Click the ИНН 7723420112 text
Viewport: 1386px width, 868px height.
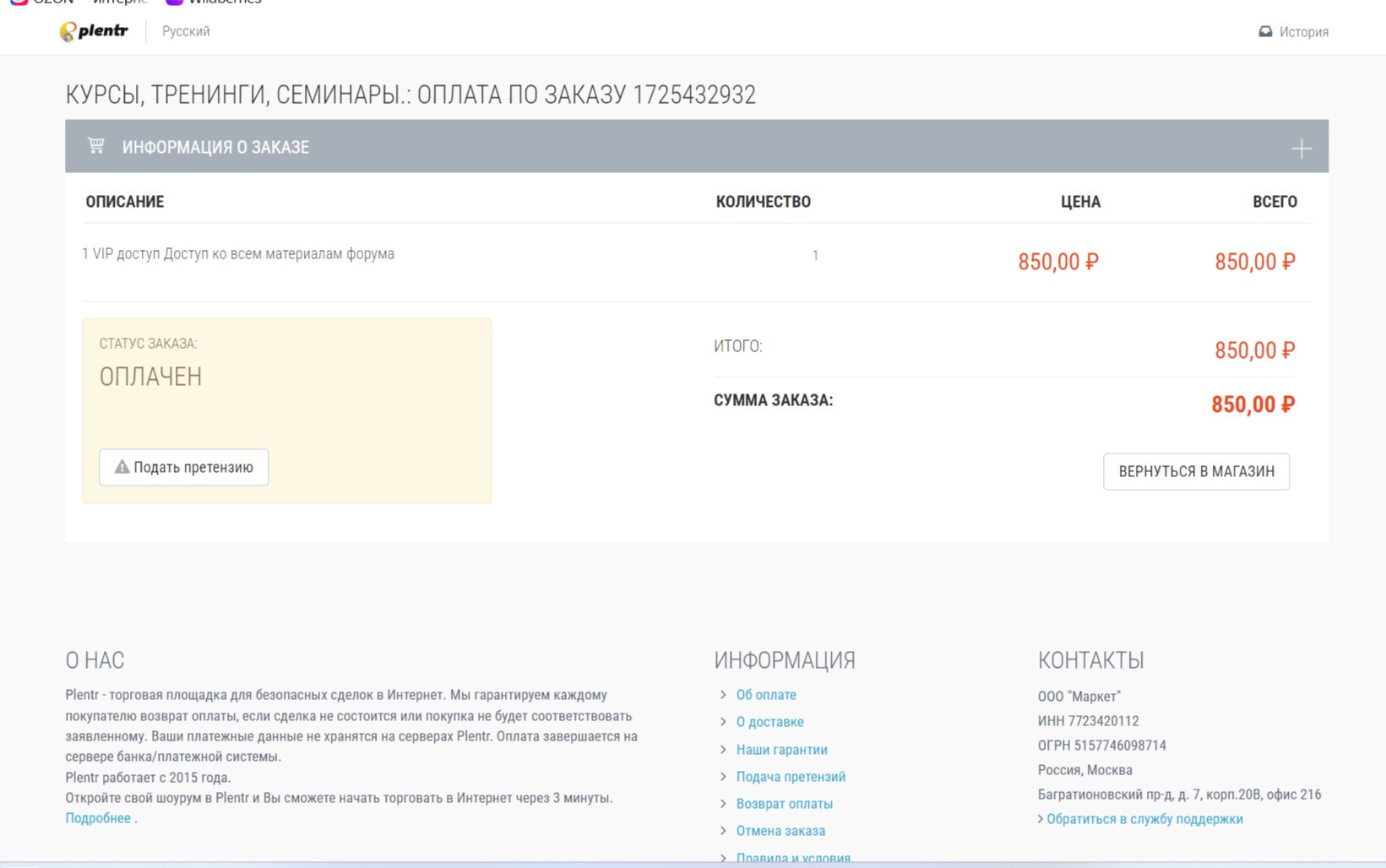coord(1088,721)
